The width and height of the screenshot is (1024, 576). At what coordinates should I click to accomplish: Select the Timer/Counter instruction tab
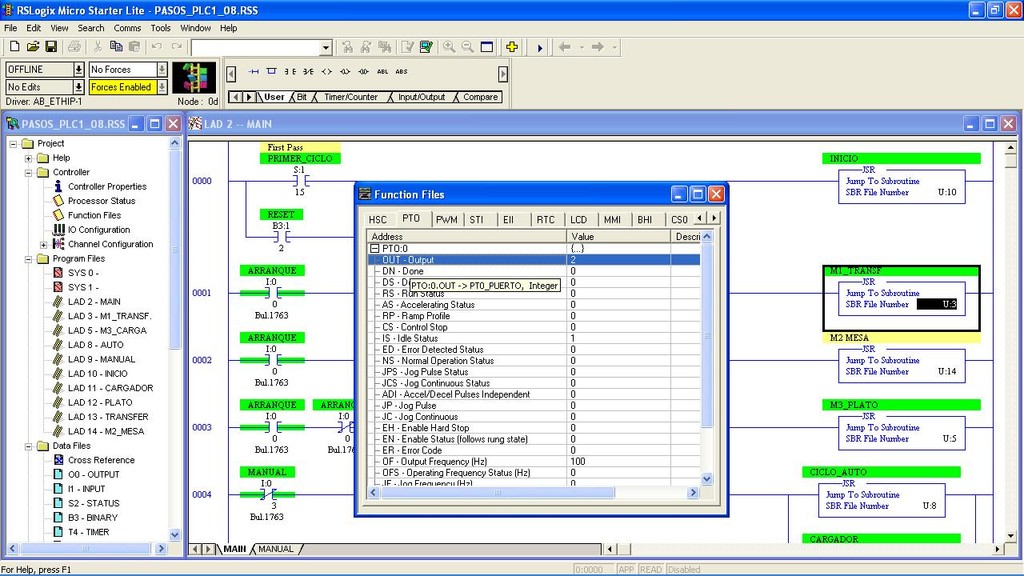click(350, 97)
